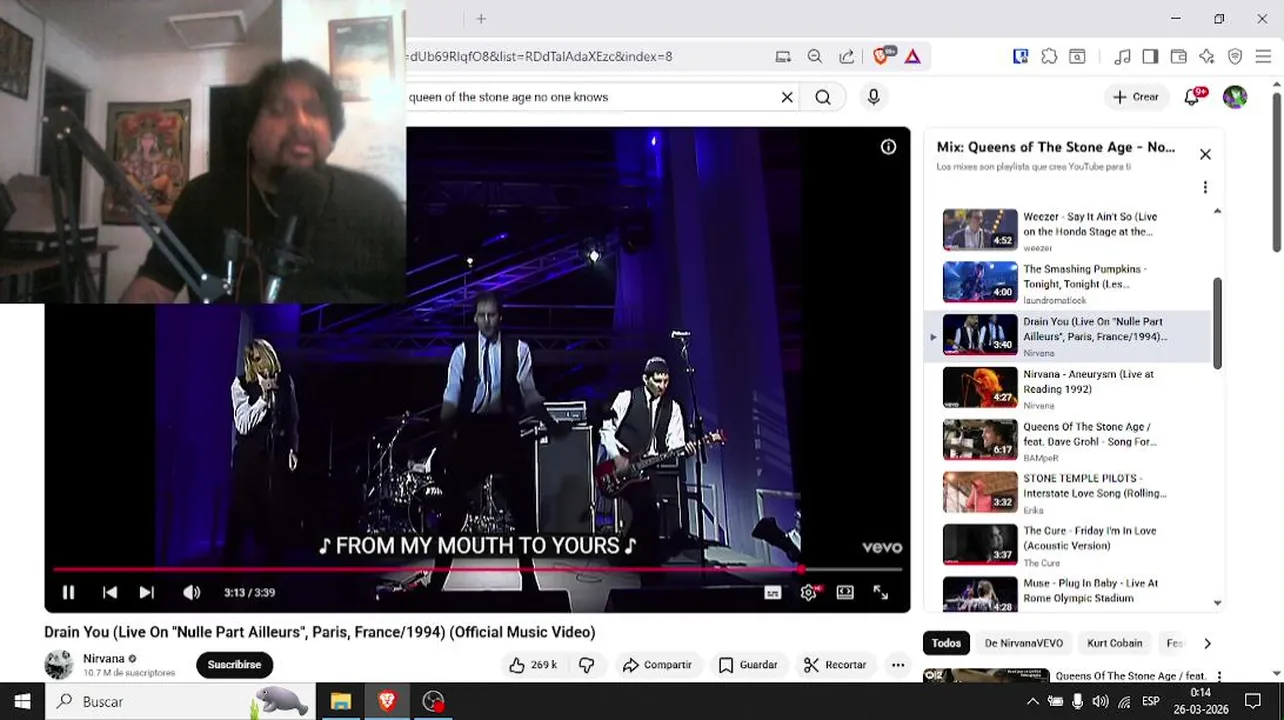Clear the YouTube search box
The width and height of the screenshot is (1284, 720).
(x=787, y=97)
